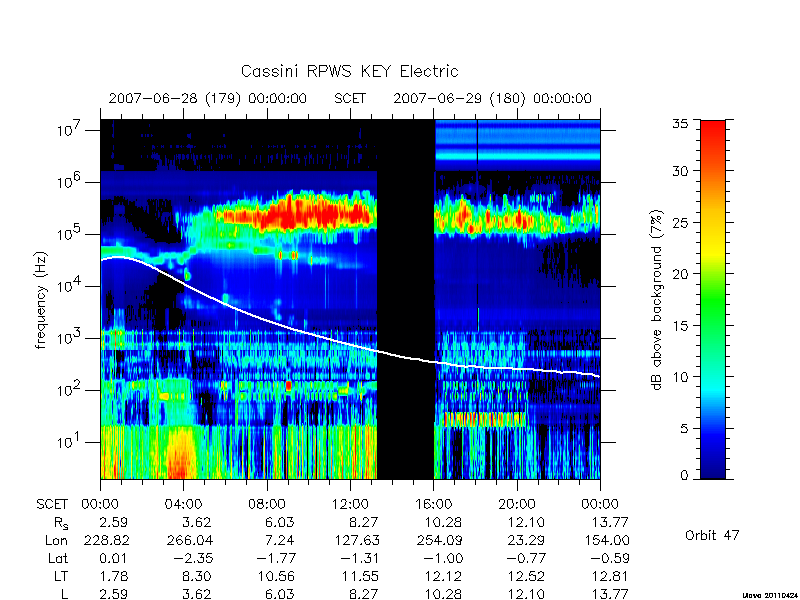This screenshot has height=600, width=800.
Task: Click the Lon value 154.00
Action: (607, 540)
